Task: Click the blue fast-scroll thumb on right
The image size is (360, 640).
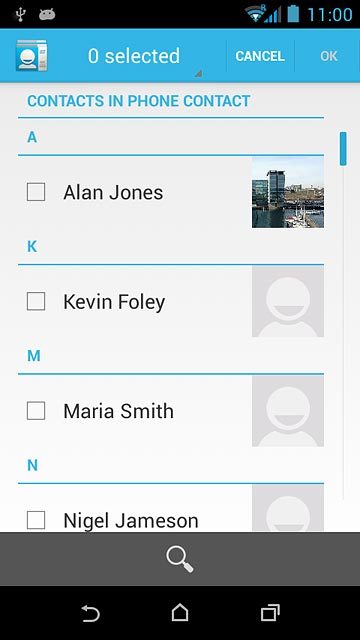Action: 343,148
